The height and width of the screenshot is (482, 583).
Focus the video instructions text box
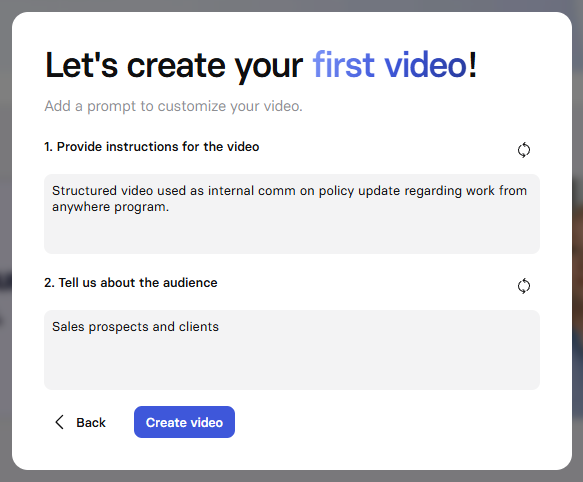pos(292,214)
